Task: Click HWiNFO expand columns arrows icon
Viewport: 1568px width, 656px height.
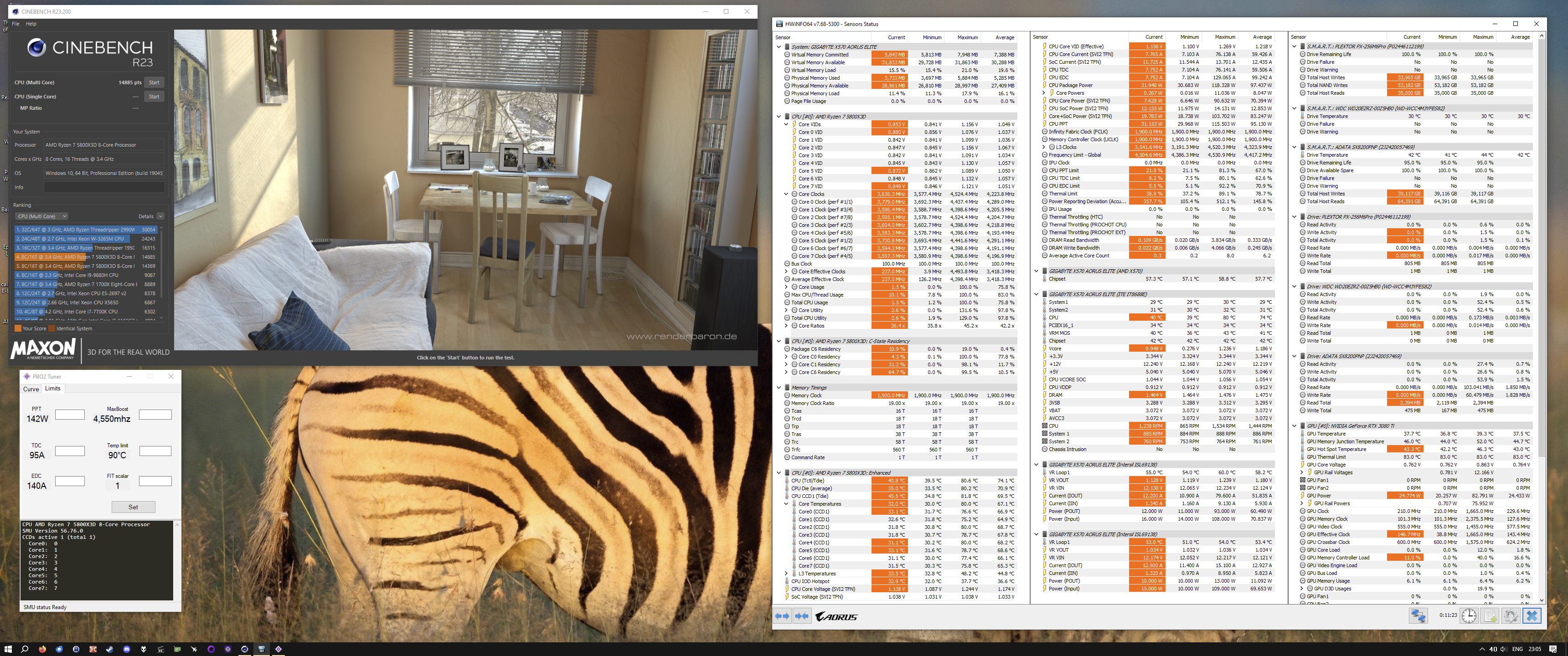Action: click(x=782, y=616)
